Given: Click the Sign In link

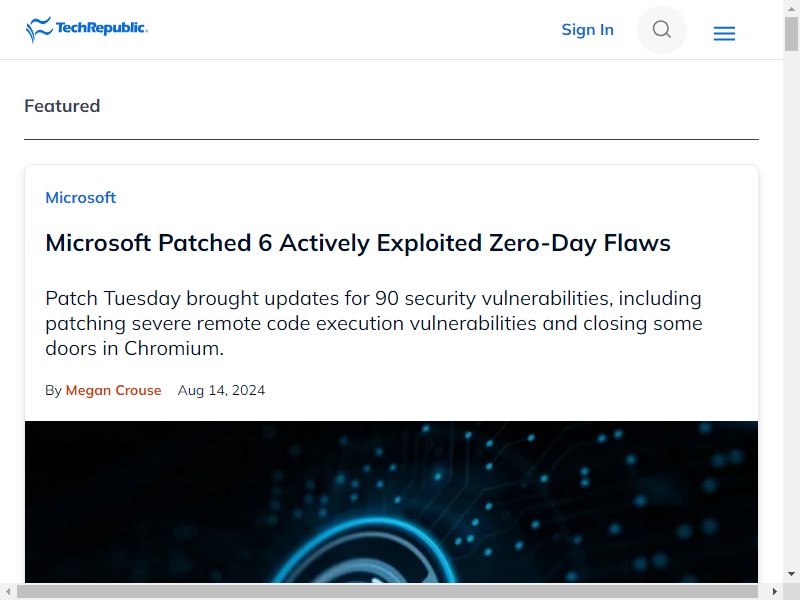Looking at the screenshot, I should [x=587, y=30].
